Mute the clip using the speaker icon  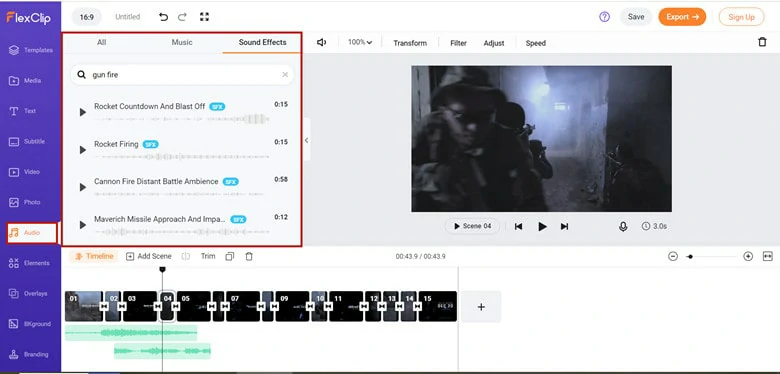(x=321, y=43)
